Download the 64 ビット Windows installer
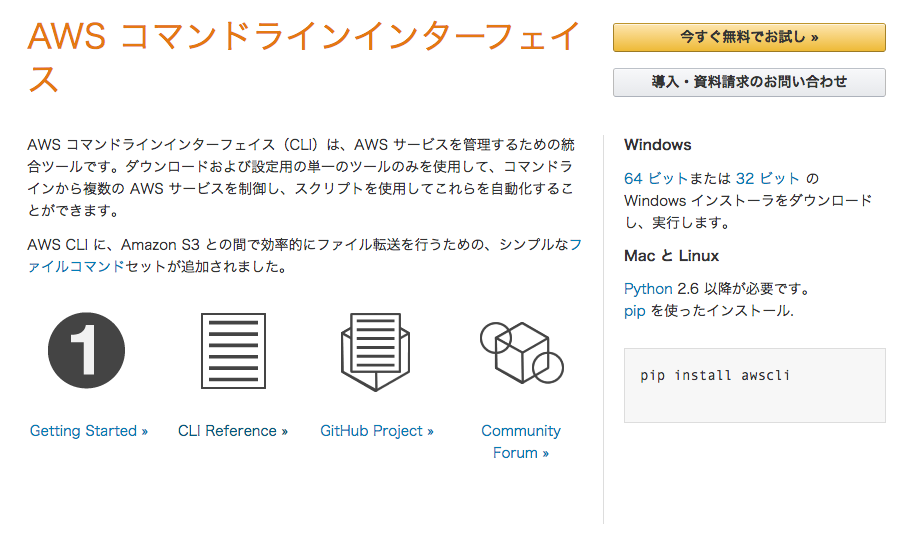 click(x=656, y=178)
